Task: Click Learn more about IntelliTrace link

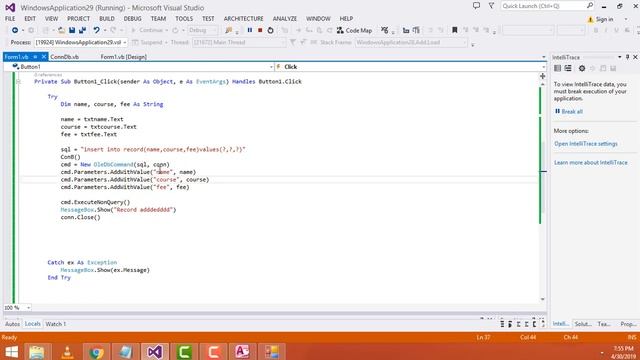Action: [x=591, y=162]
